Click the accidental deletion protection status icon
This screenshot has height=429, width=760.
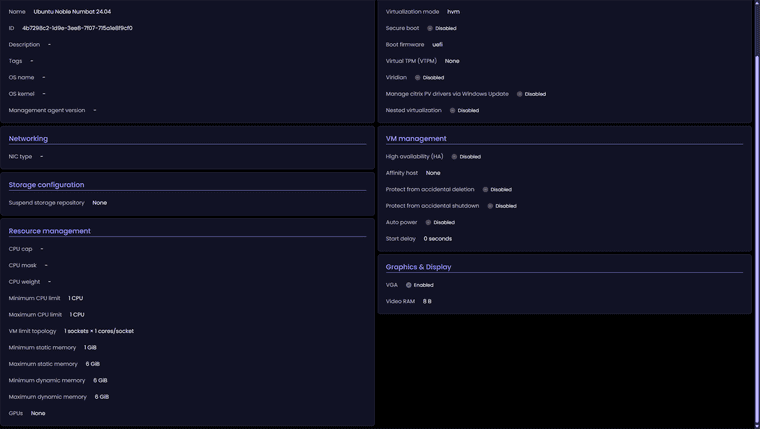coord(485,190)
